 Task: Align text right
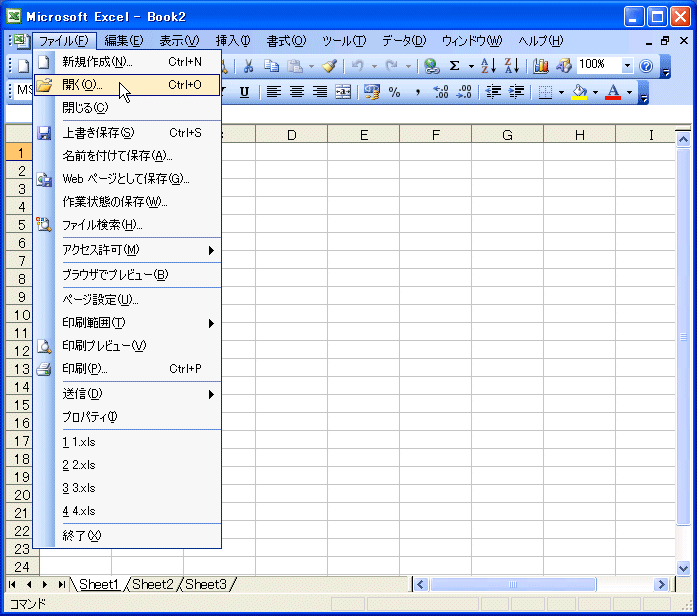[x=320, y=92]
